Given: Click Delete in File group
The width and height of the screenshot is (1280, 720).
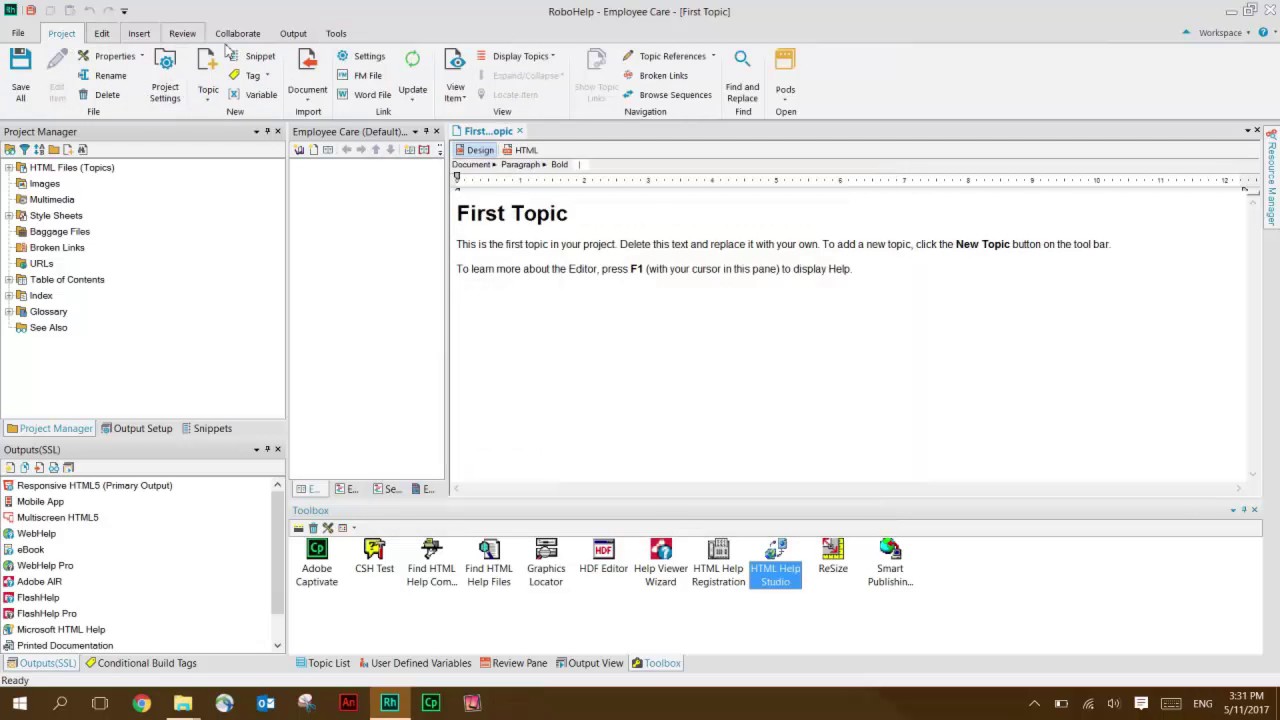Looking at the screenshot, I should pos(99,95).
